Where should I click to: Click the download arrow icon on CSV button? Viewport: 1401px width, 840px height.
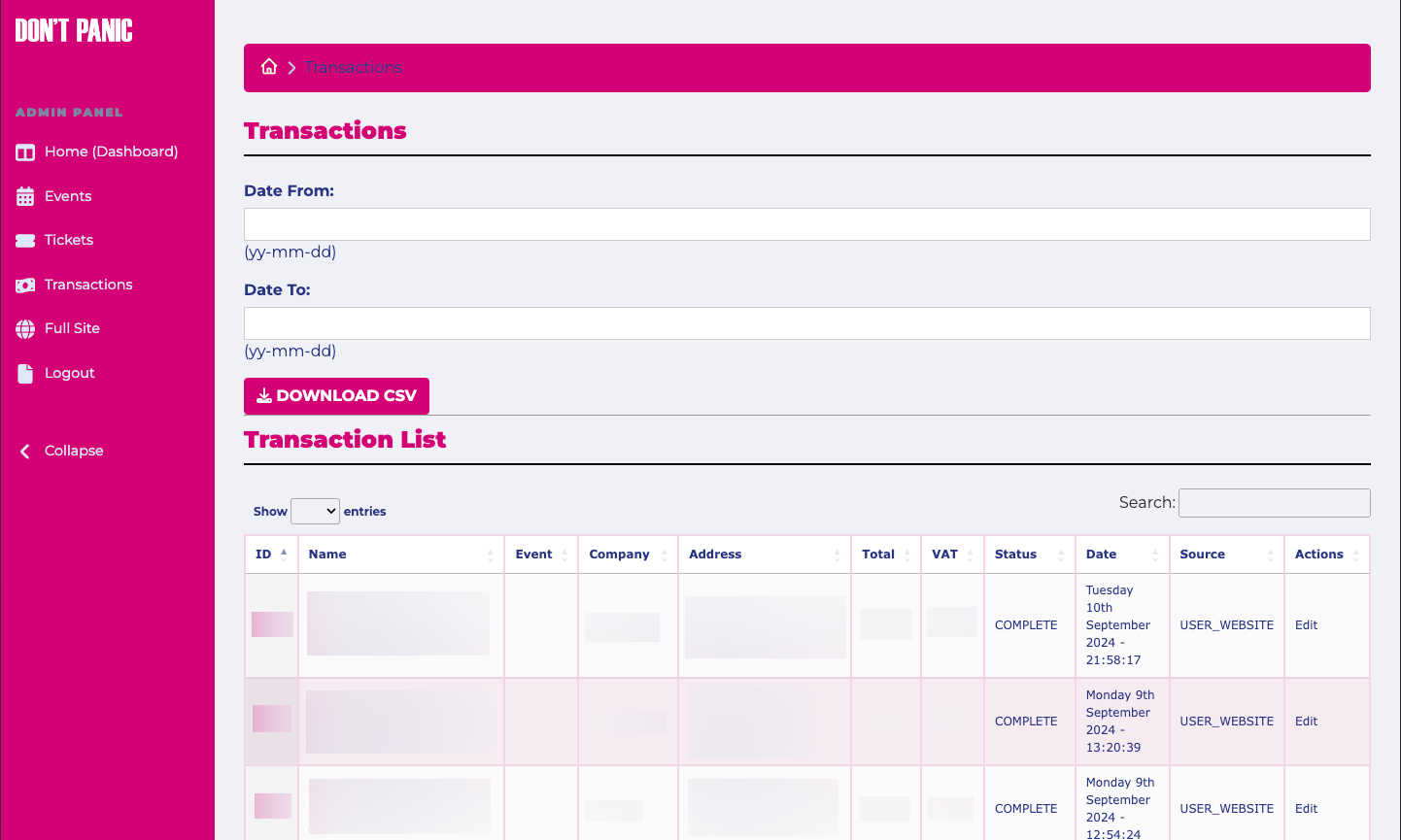tap(262, 395)
